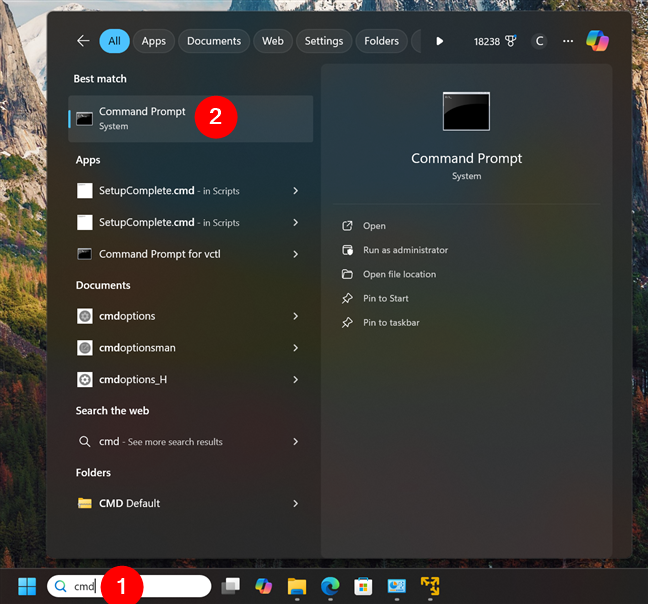Expand the cmd web search chevron
The width and height of the screenshot is (648, 604).
tap(295, 442)
